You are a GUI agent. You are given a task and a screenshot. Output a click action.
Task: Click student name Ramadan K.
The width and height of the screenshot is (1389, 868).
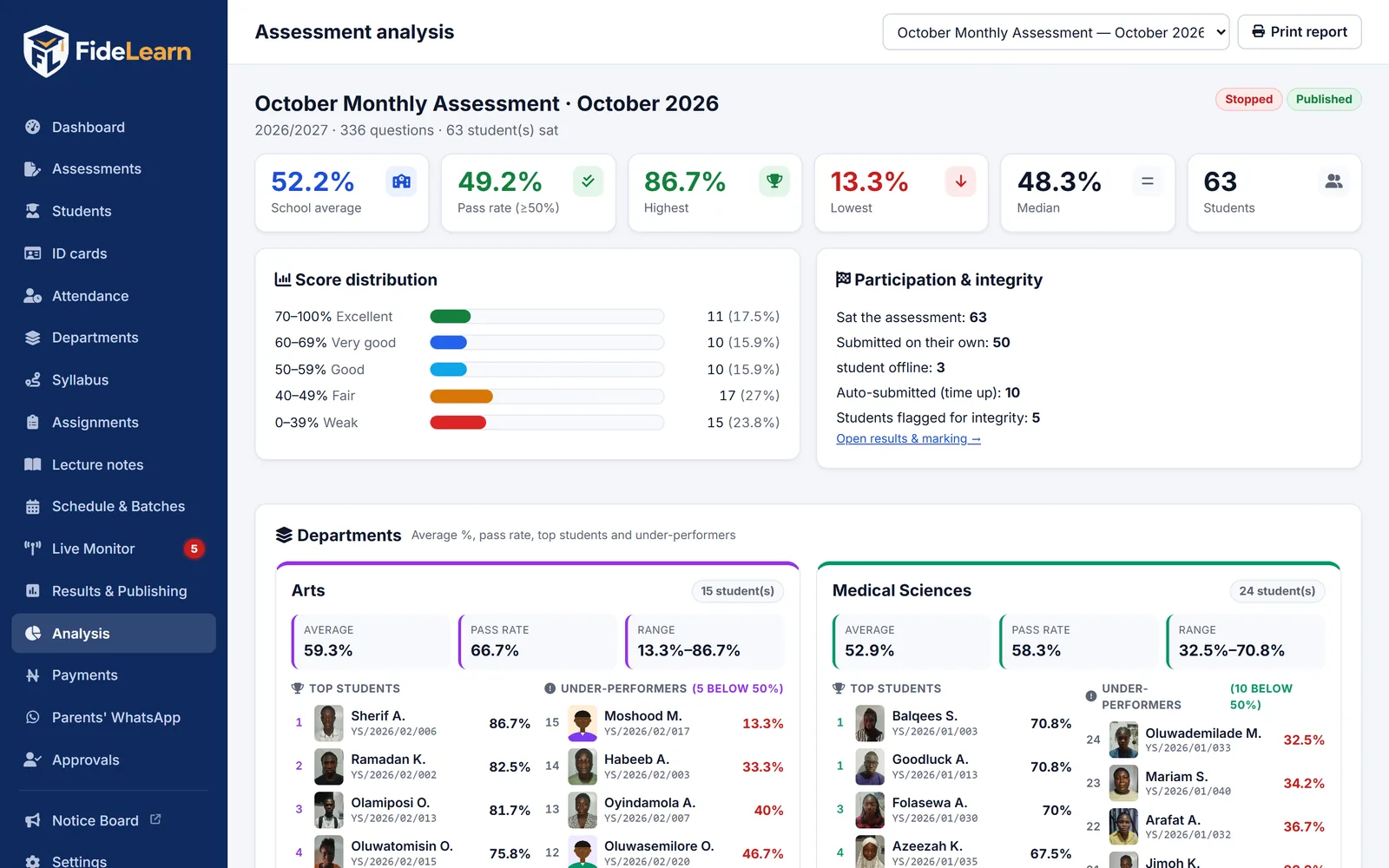click(388, 759)
